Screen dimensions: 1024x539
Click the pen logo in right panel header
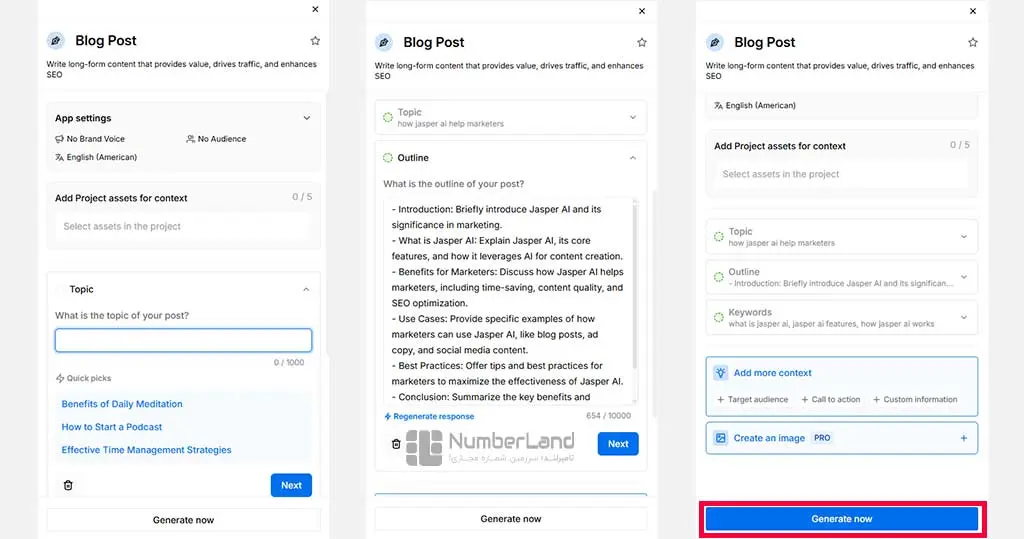coord(715,42)
